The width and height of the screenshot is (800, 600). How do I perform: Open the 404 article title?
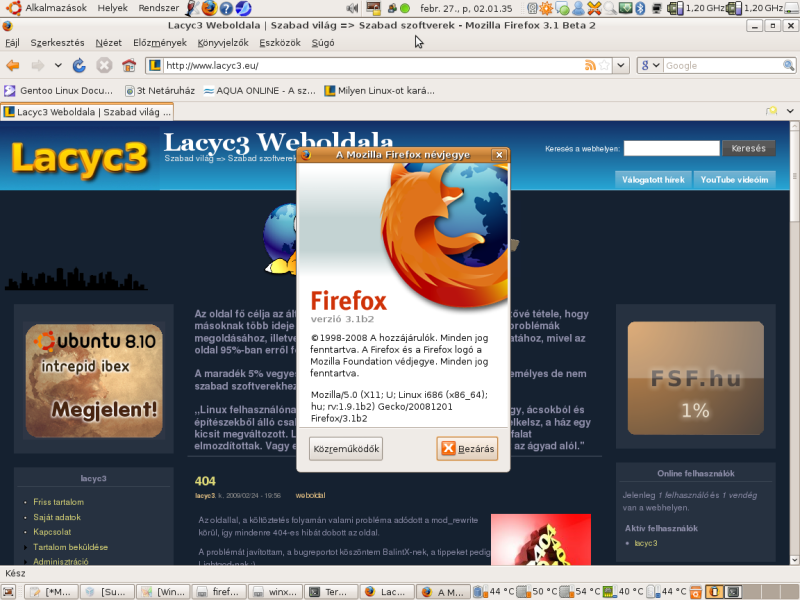click(x=205, y=481)
